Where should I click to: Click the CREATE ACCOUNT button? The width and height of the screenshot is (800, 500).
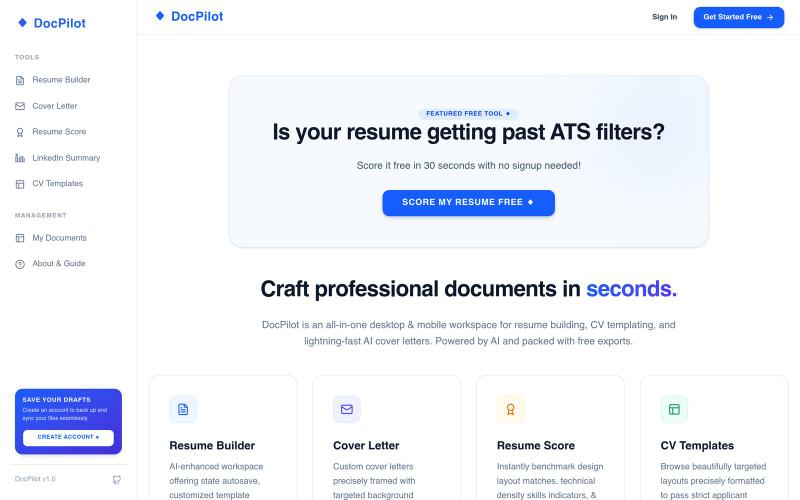(68, 437)
